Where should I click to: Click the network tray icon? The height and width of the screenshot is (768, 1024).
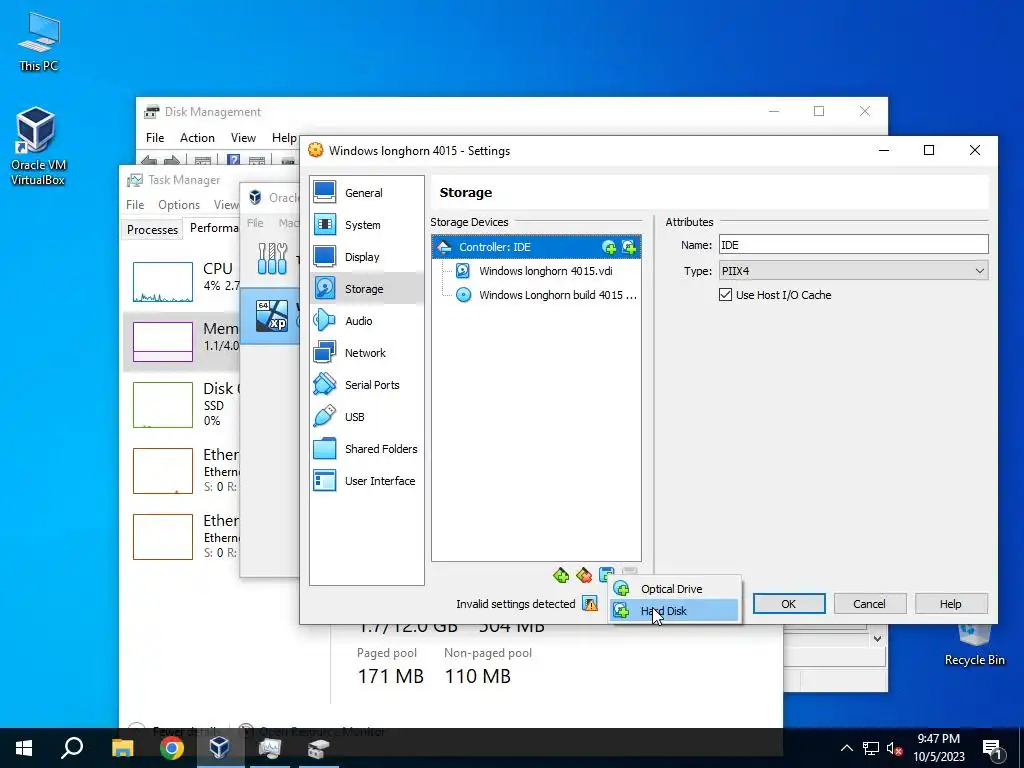pyautogui.click(x=871, y=748)
